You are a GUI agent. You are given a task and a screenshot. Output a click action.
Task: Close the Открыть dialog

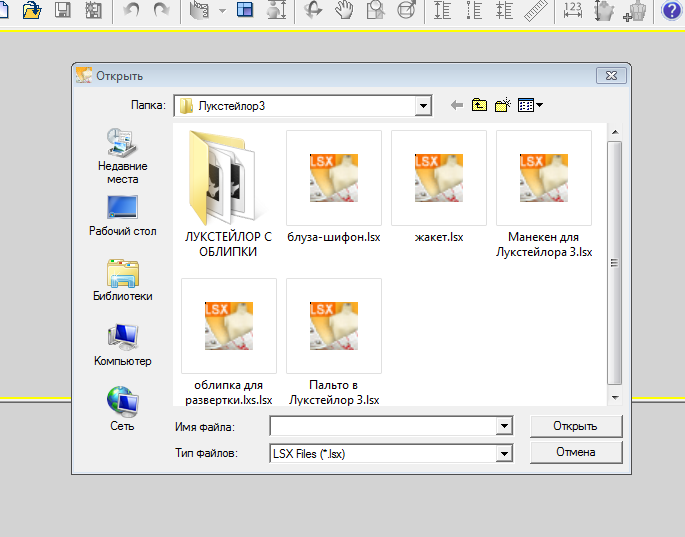pos(611,76)
